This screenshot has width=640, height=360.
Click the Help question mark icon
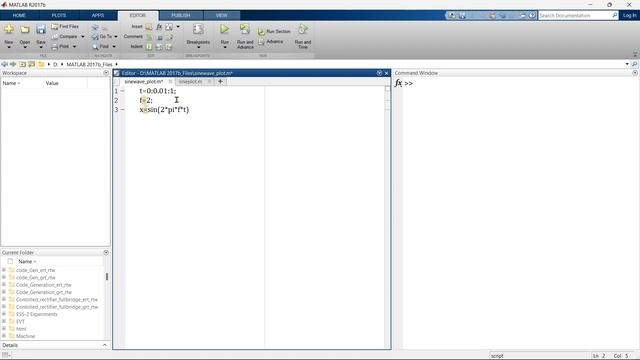click(532, 16)
